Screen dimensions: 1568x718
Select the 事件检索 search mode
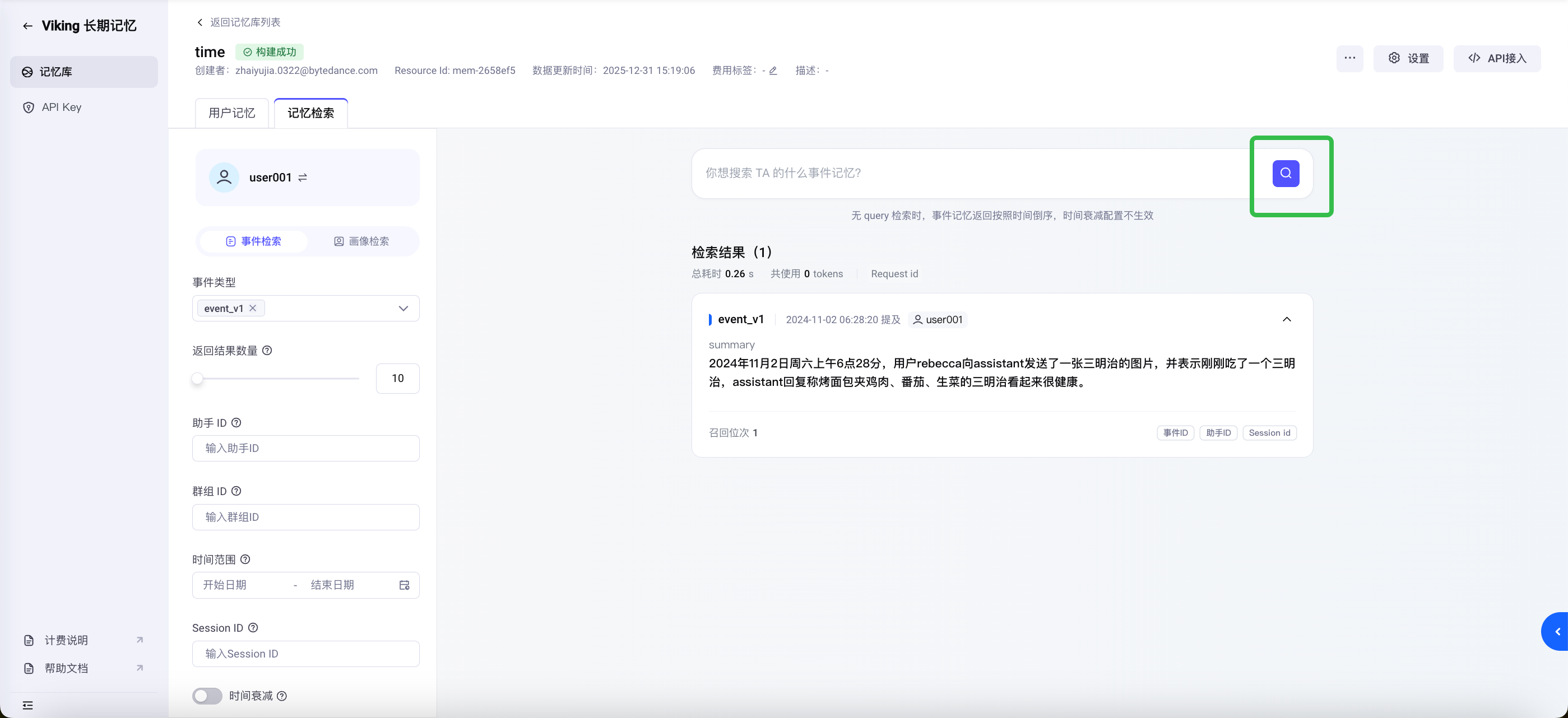coord(253,241)
